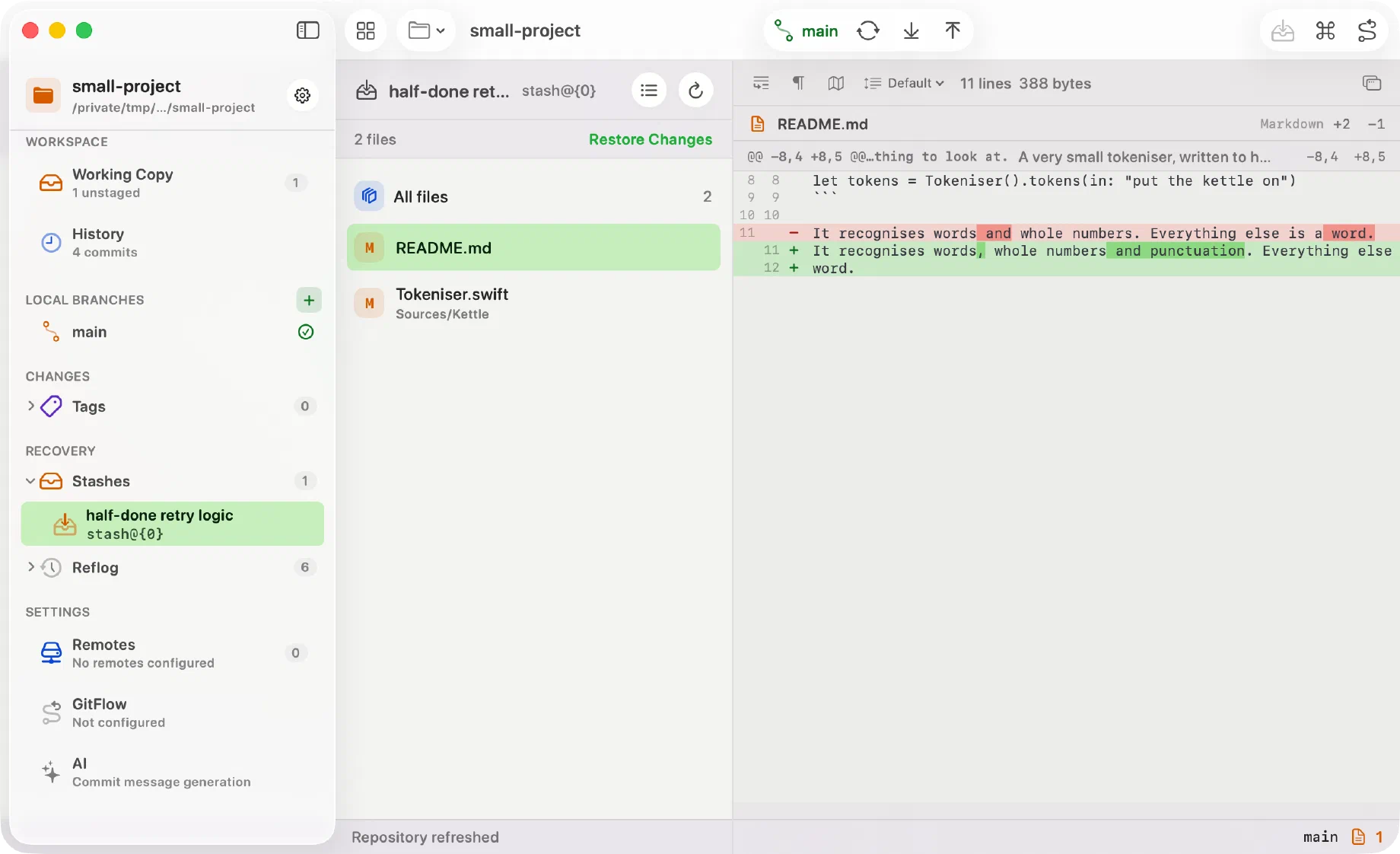Select the half-done retry logic stash
Image resolution: width=1400 pixels, height=854 pixels.
(x=172, y=524)
